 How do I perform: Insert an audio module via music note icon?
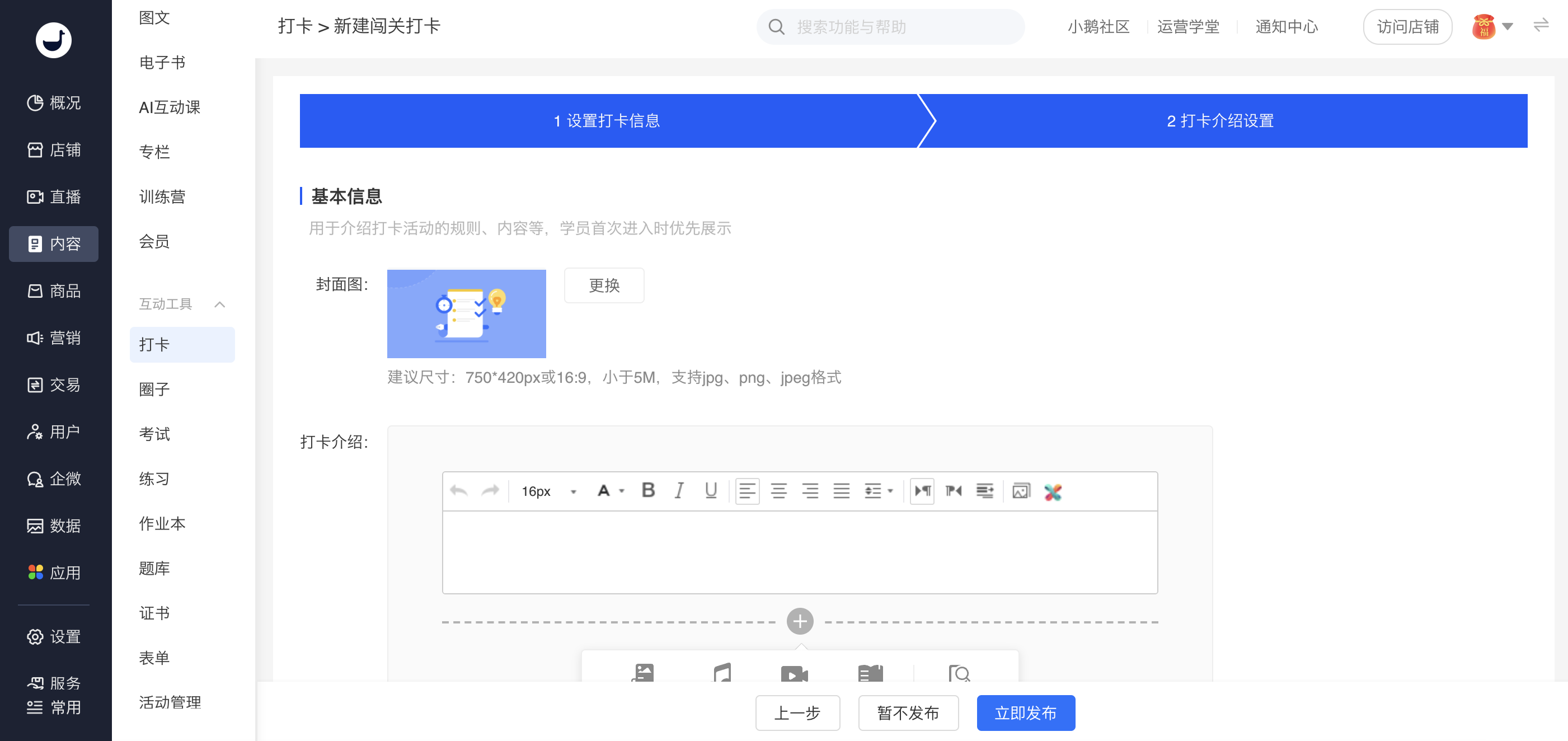point(722,673)
